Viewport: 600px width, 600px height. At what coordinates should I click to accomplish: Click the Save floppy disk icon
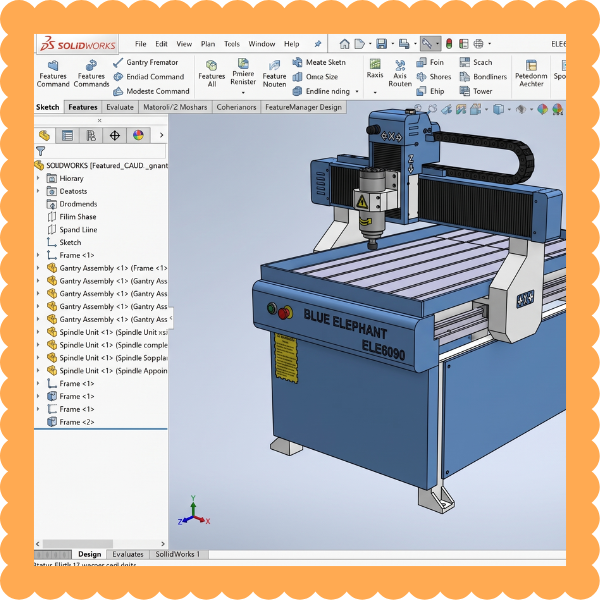pos(382,44)
